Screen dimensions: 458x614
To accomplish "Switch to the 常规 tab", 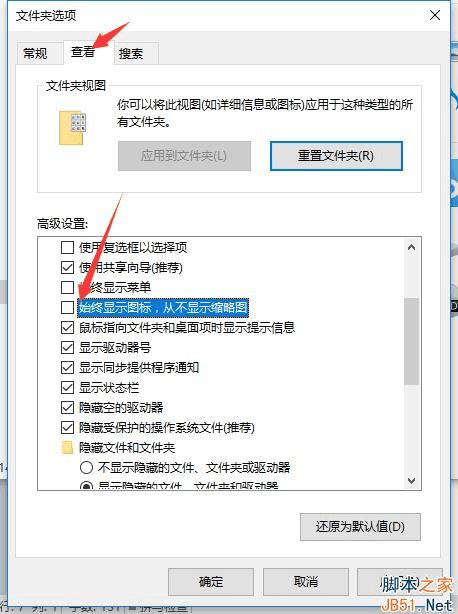I will (x=36, y=53).
